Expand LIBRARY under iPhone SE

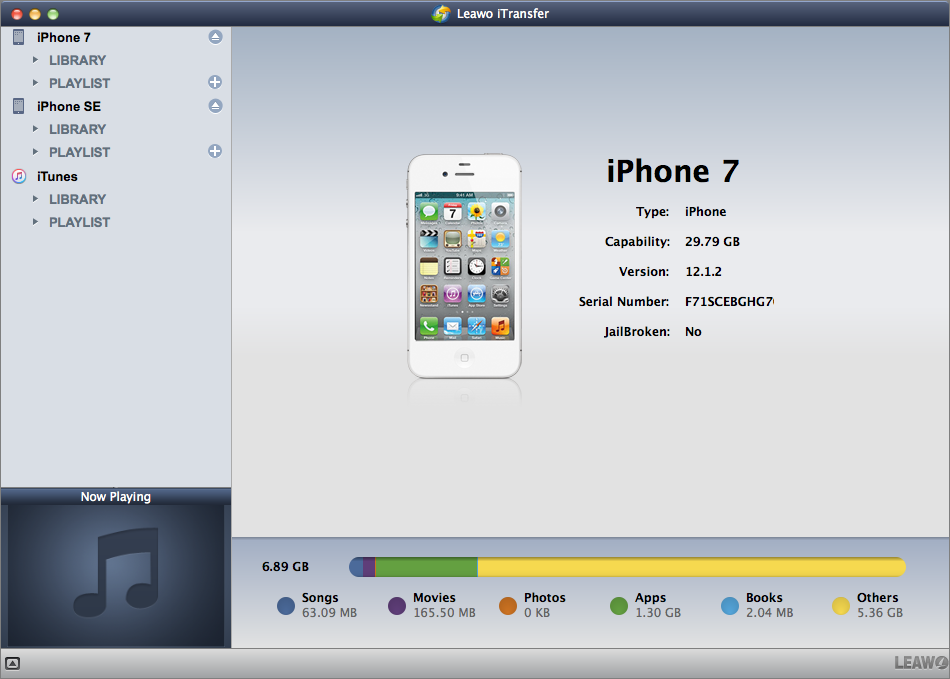click(35, 129)
